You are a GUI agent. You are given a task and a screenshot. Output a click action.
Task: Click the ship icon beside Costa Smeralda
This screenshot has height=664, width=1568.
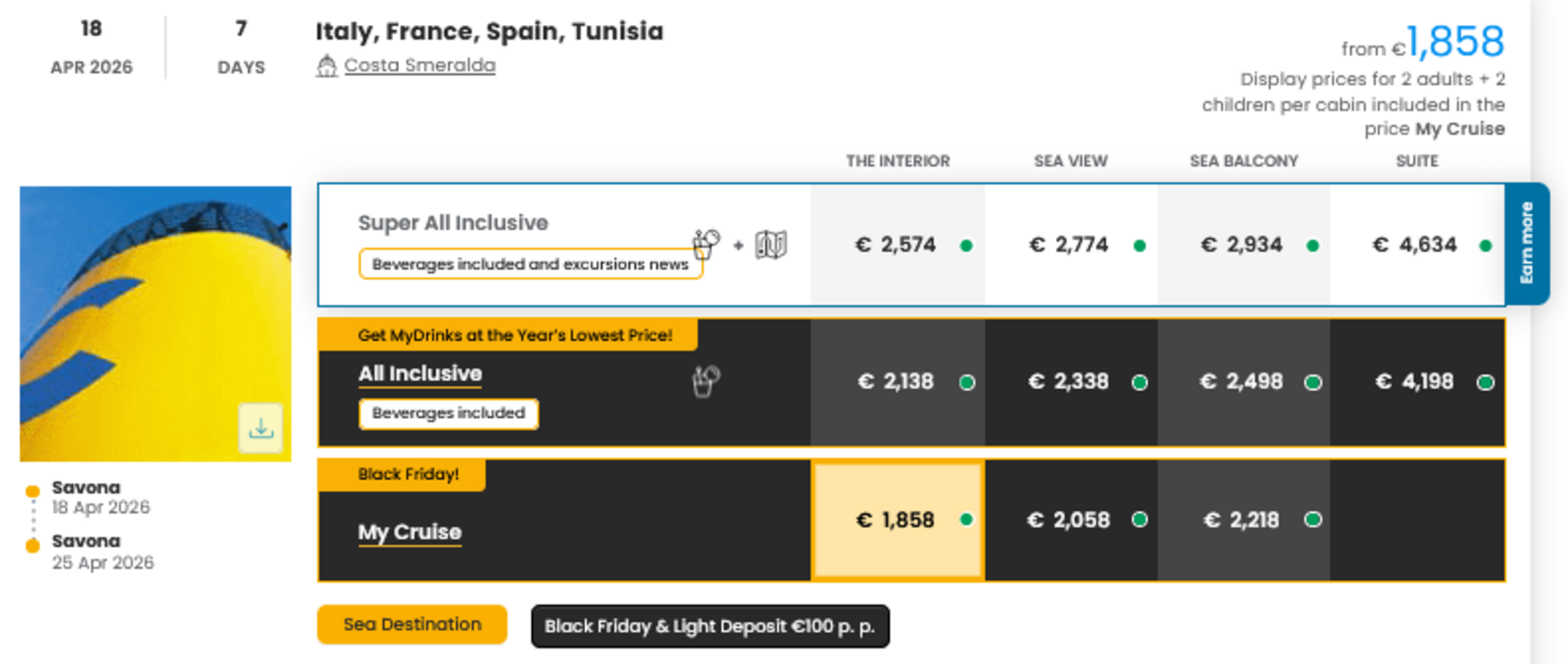point(329,66)
